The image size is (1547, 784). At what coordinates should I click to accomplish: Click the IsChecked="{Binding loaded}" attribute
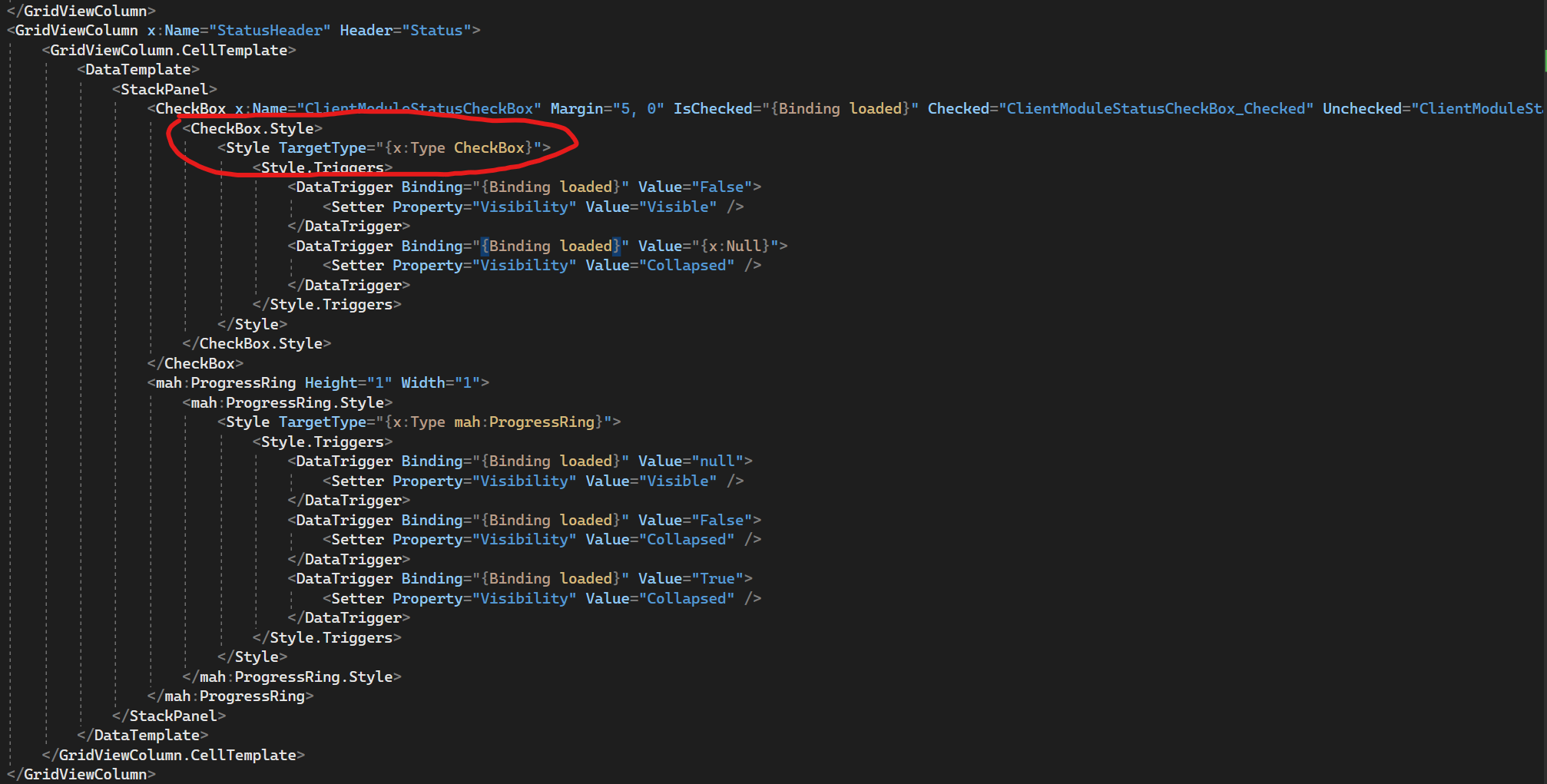click(x=796, y=109)
